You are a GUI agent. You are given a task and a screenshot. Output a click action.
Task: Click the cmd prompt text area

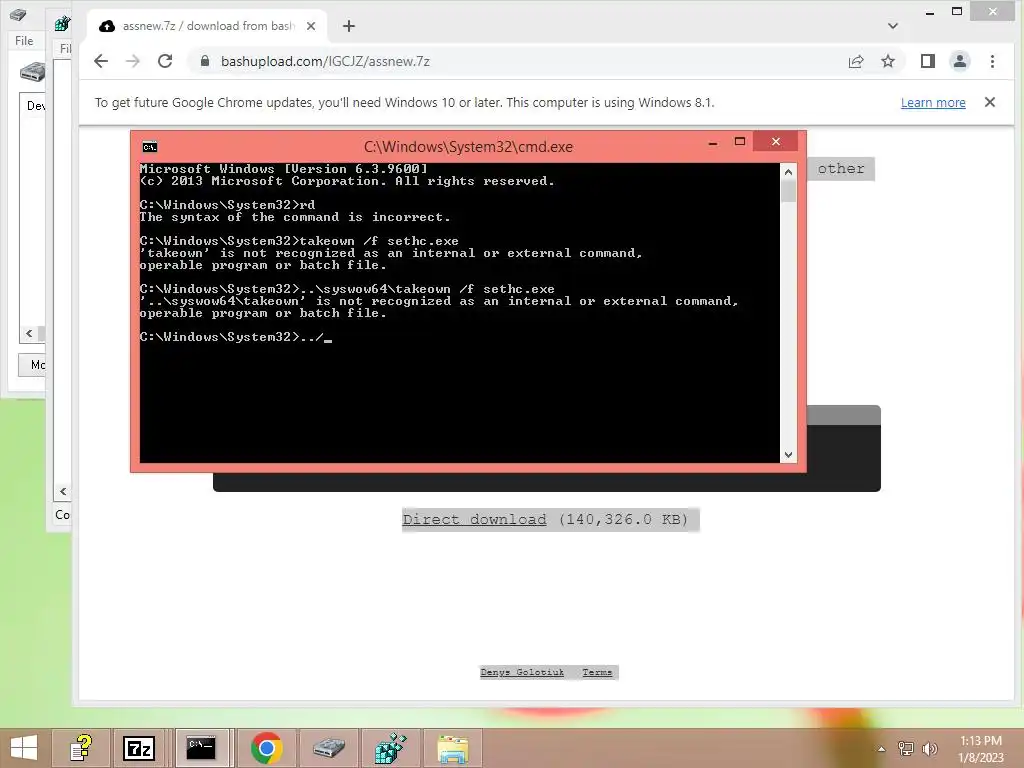tap(459, 312)
